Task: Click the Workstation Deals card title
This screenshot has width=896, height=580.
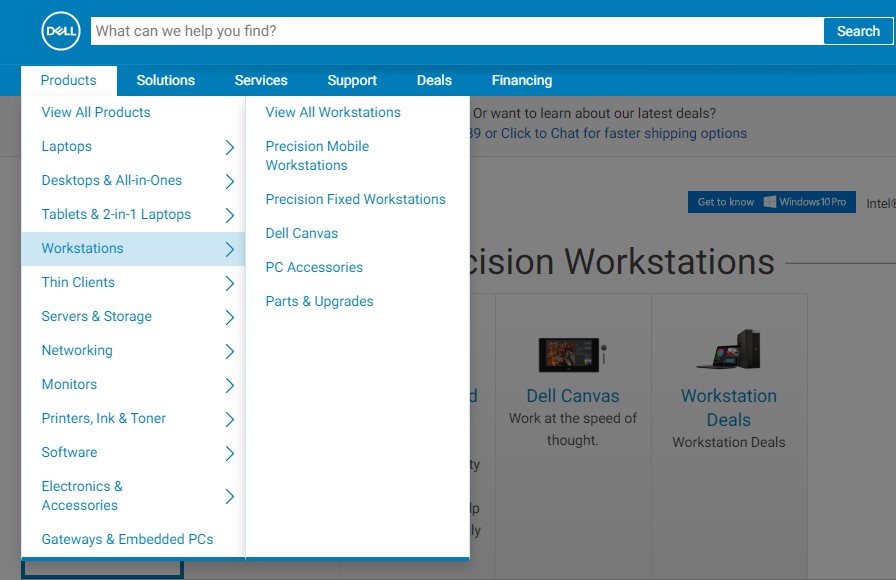Action: (729, 408)
